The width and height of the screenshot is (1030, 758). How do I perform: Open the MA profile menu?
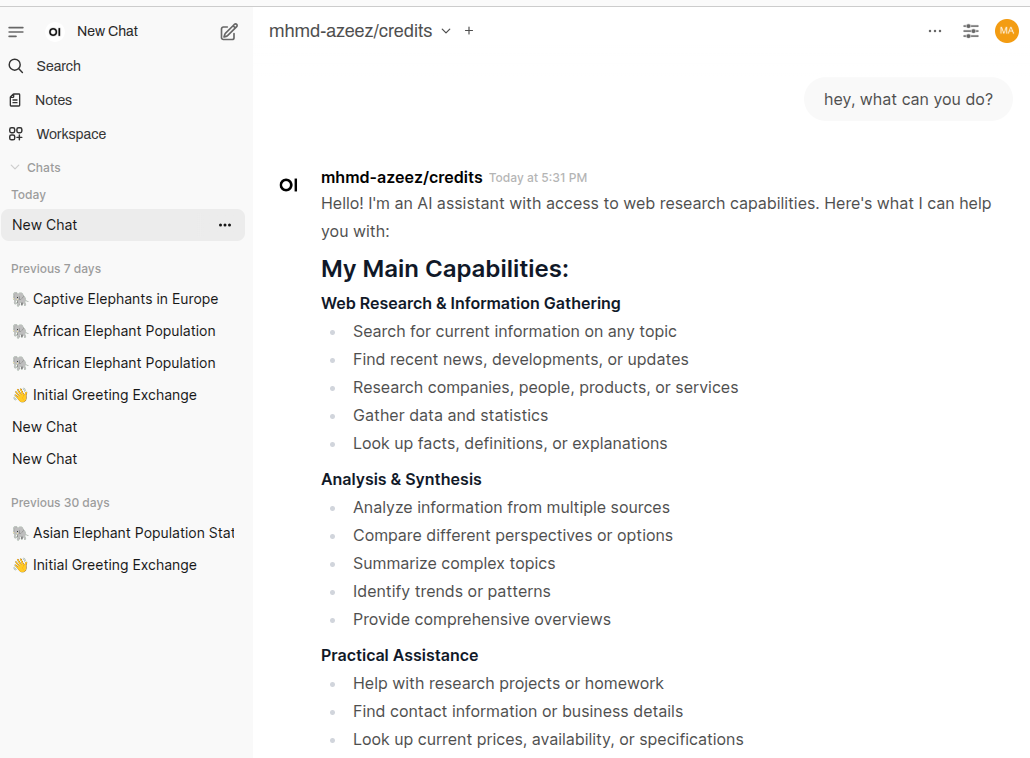[x=1006, y=31]
